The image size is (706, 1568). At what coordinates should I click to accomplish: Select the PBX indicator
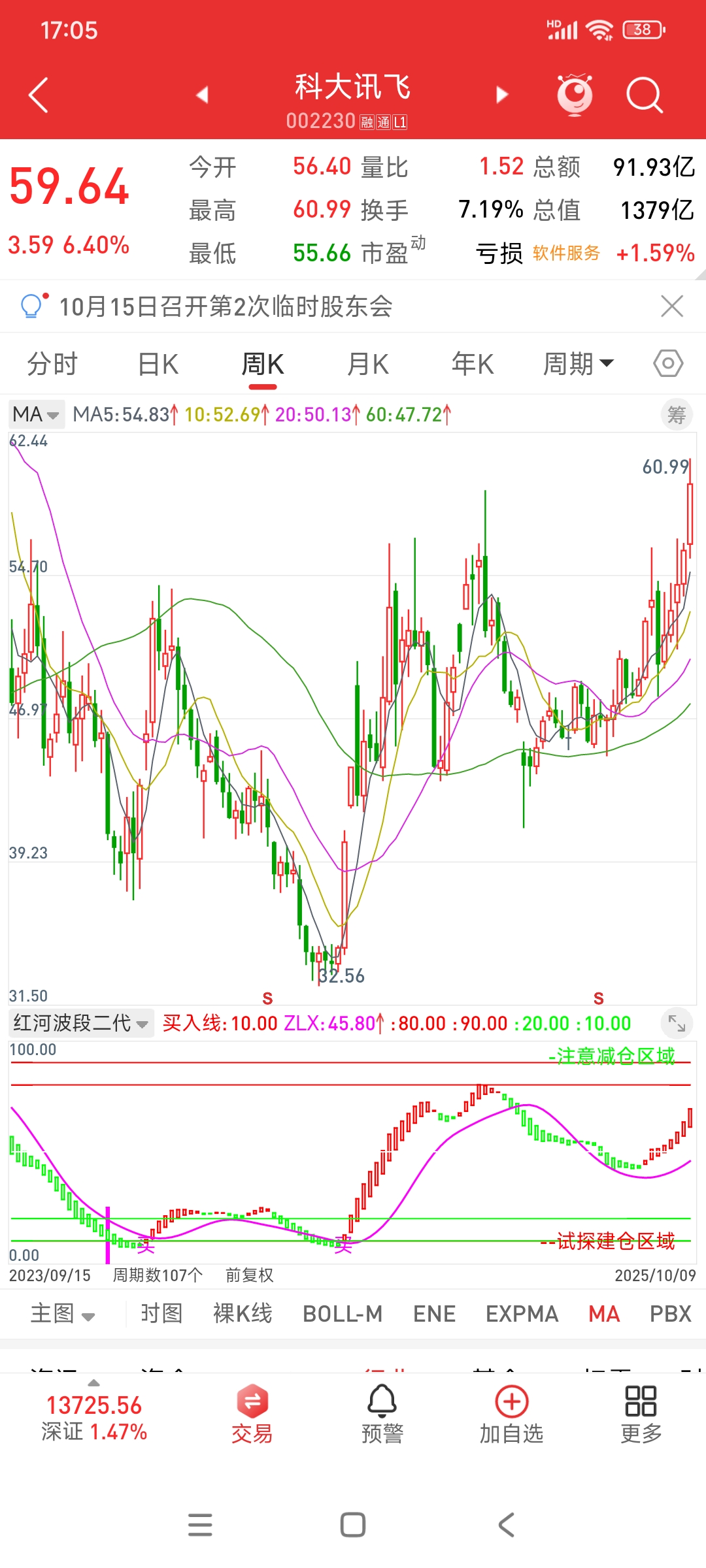[x=670, y=1314]
